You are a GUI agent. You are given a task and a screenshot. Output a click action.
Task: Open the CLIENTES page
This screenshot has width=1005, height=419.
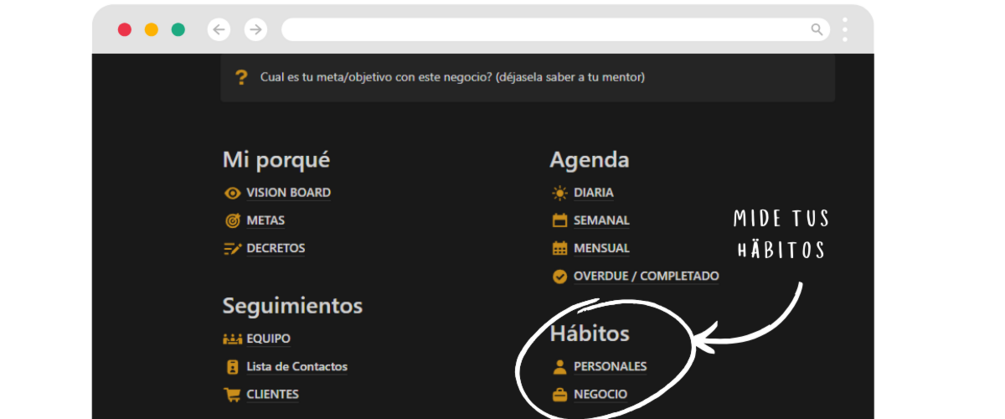pos(272,395)
